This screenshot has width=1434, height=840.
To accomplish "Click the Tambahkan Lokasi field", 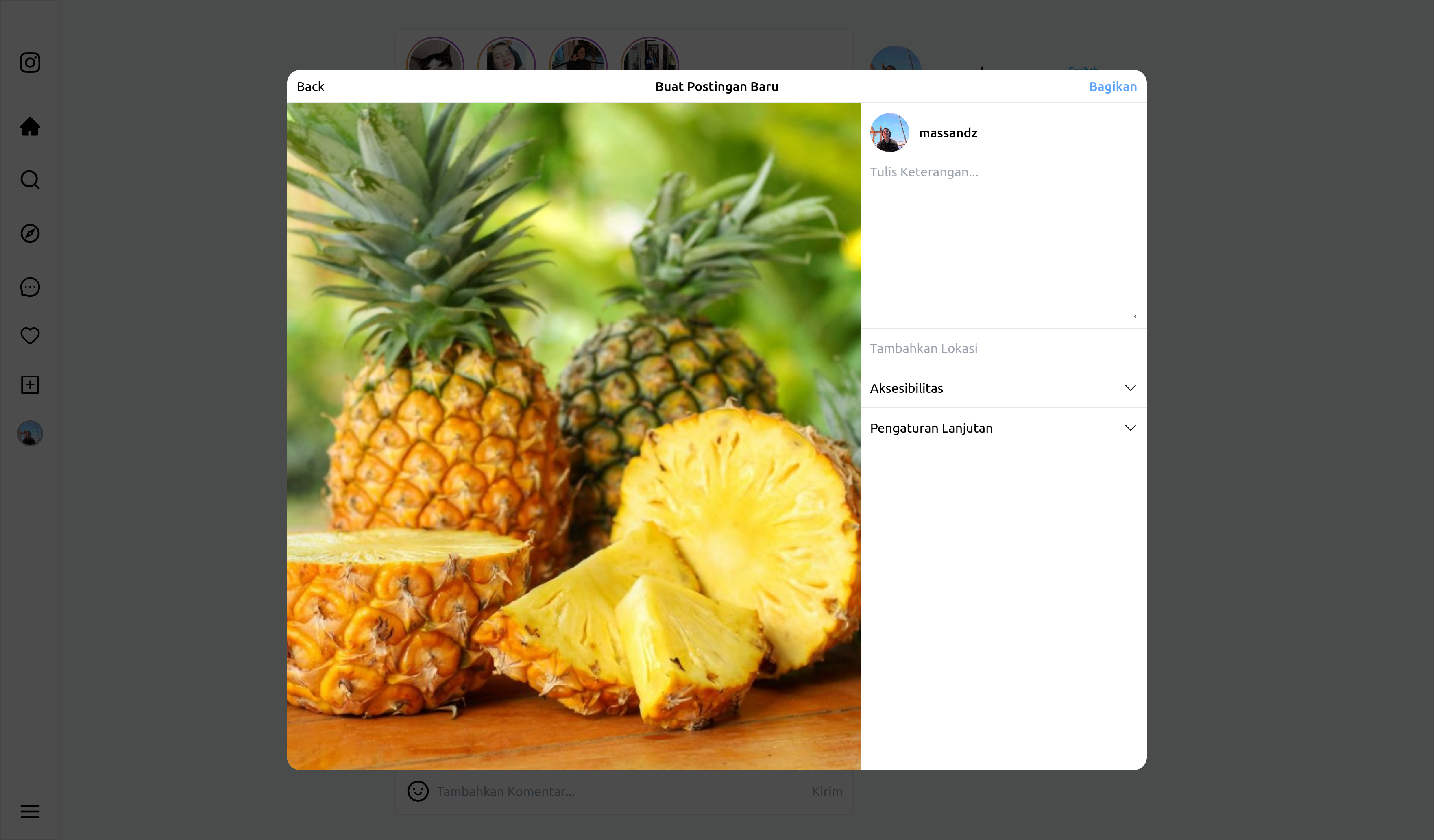I will pyautogui.click(x=1002, y=348).
